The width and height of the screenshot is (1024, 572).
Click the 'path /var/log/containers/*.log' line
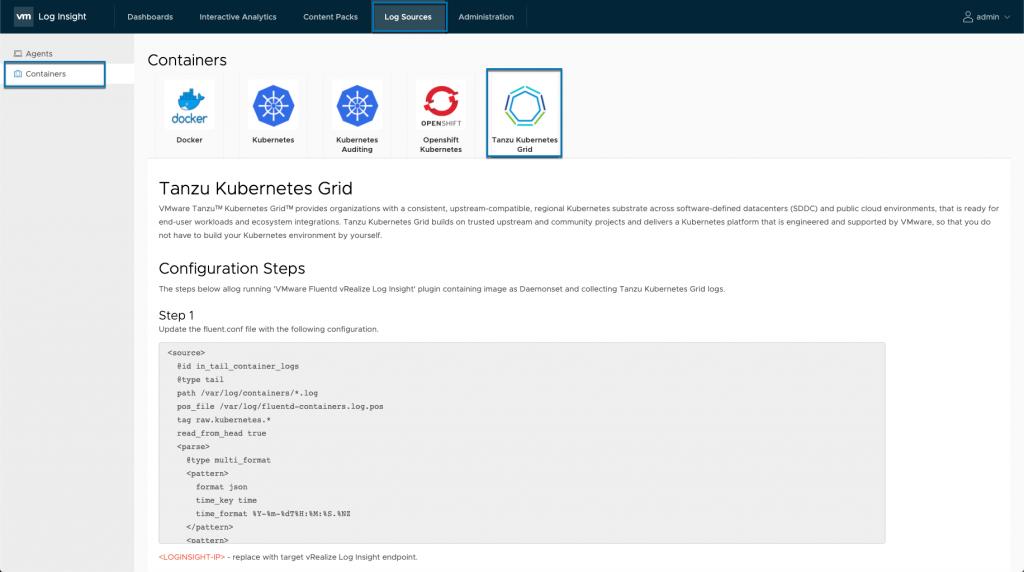coord(248,393)
